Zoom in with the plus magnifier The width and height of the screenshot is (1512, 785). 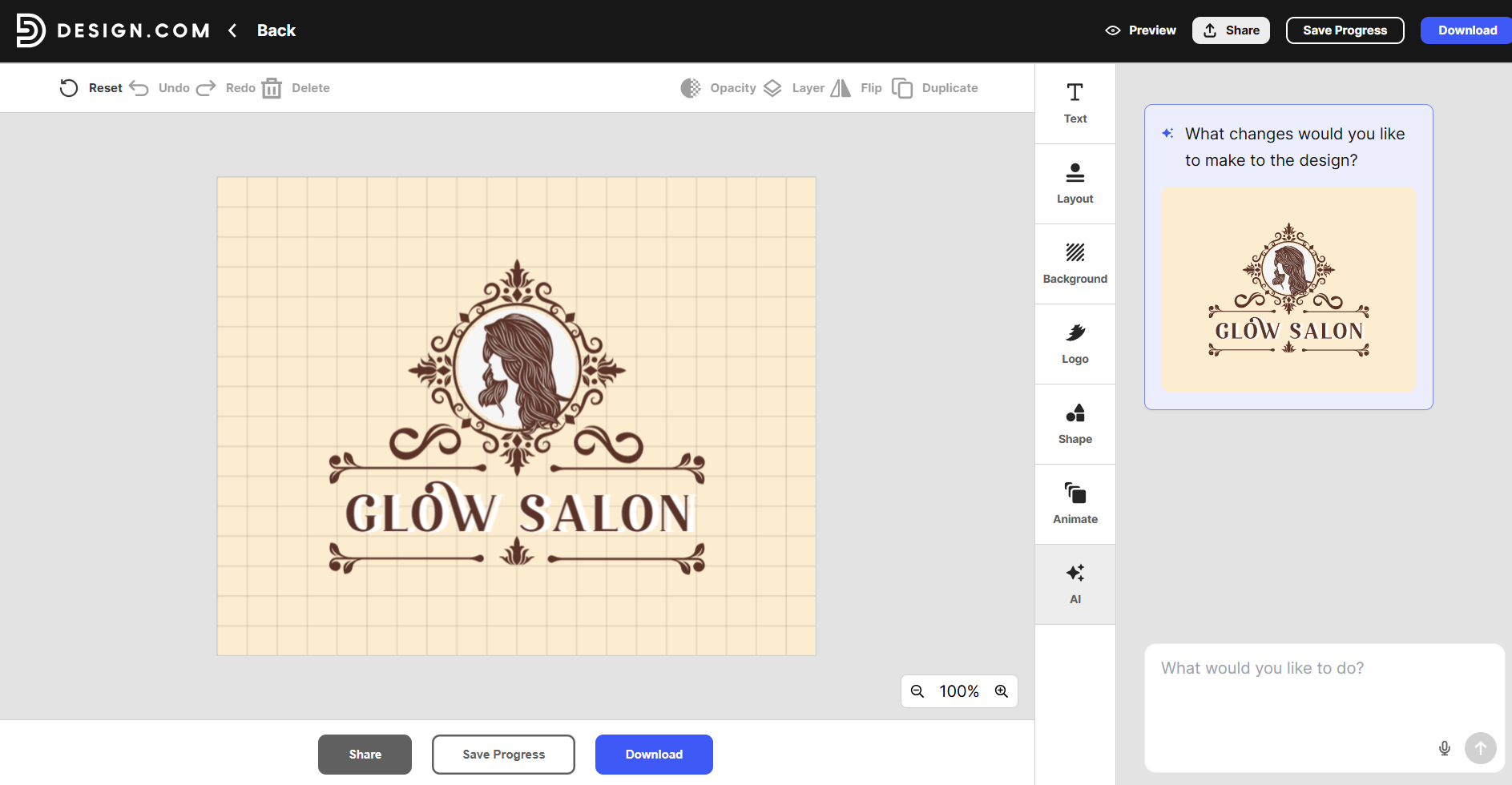1002,691
